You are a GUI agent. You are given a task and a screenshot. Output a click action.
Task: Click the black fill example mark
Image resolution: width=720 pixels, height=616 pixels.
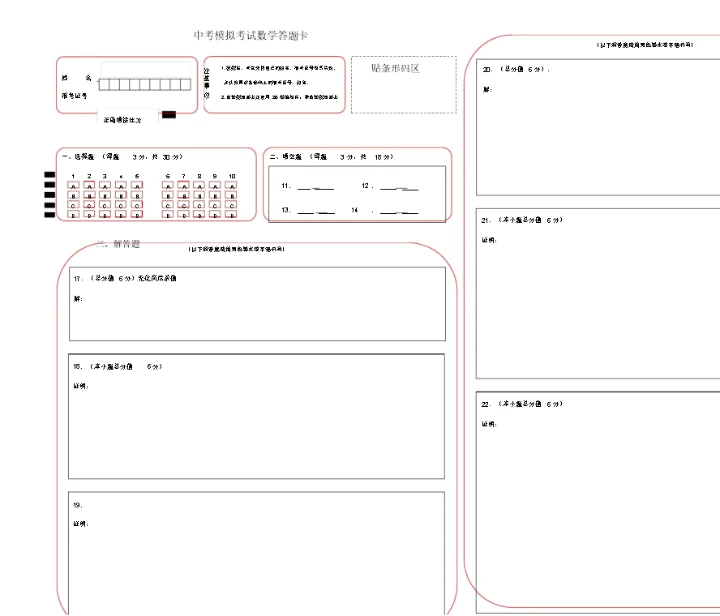(x=169, y=115)
